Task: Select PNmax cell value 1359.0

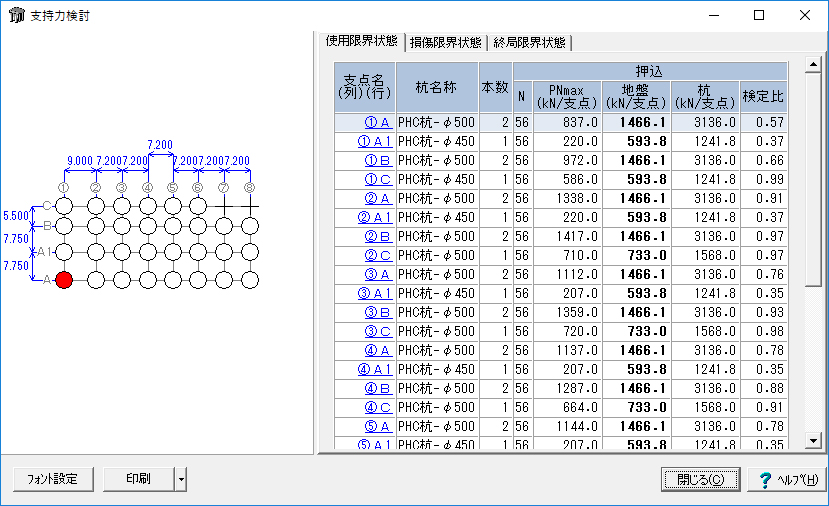Action: coord(567,313)
